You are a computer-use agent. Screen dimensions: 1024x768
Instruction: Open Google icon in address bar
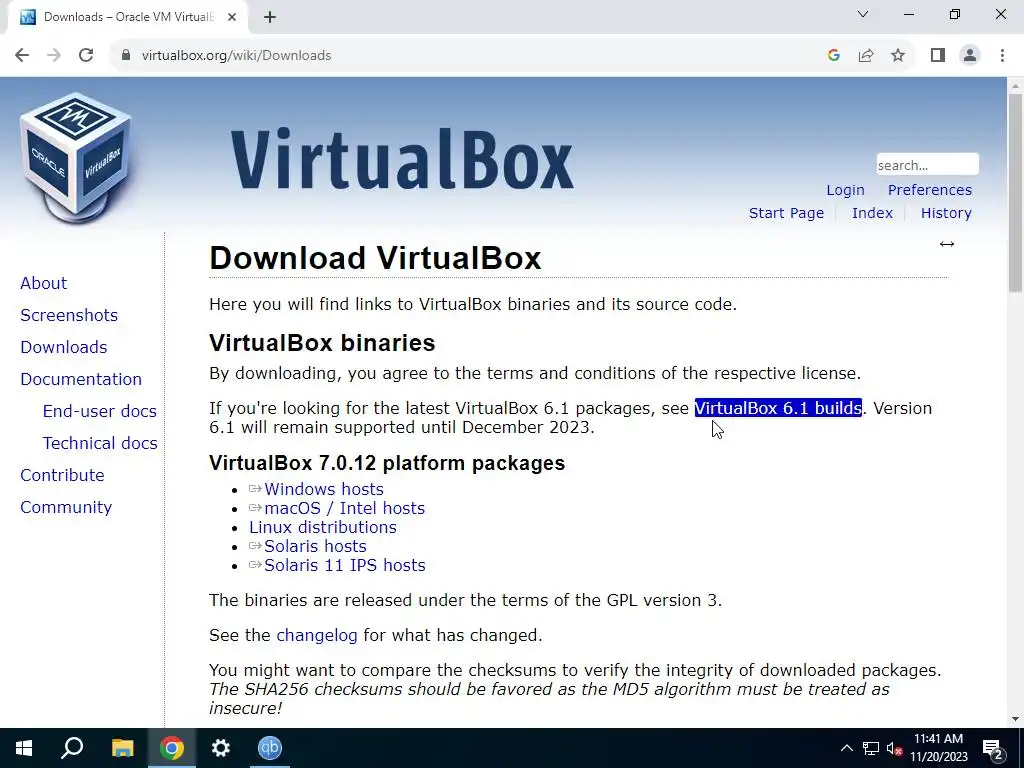(833, 56)
